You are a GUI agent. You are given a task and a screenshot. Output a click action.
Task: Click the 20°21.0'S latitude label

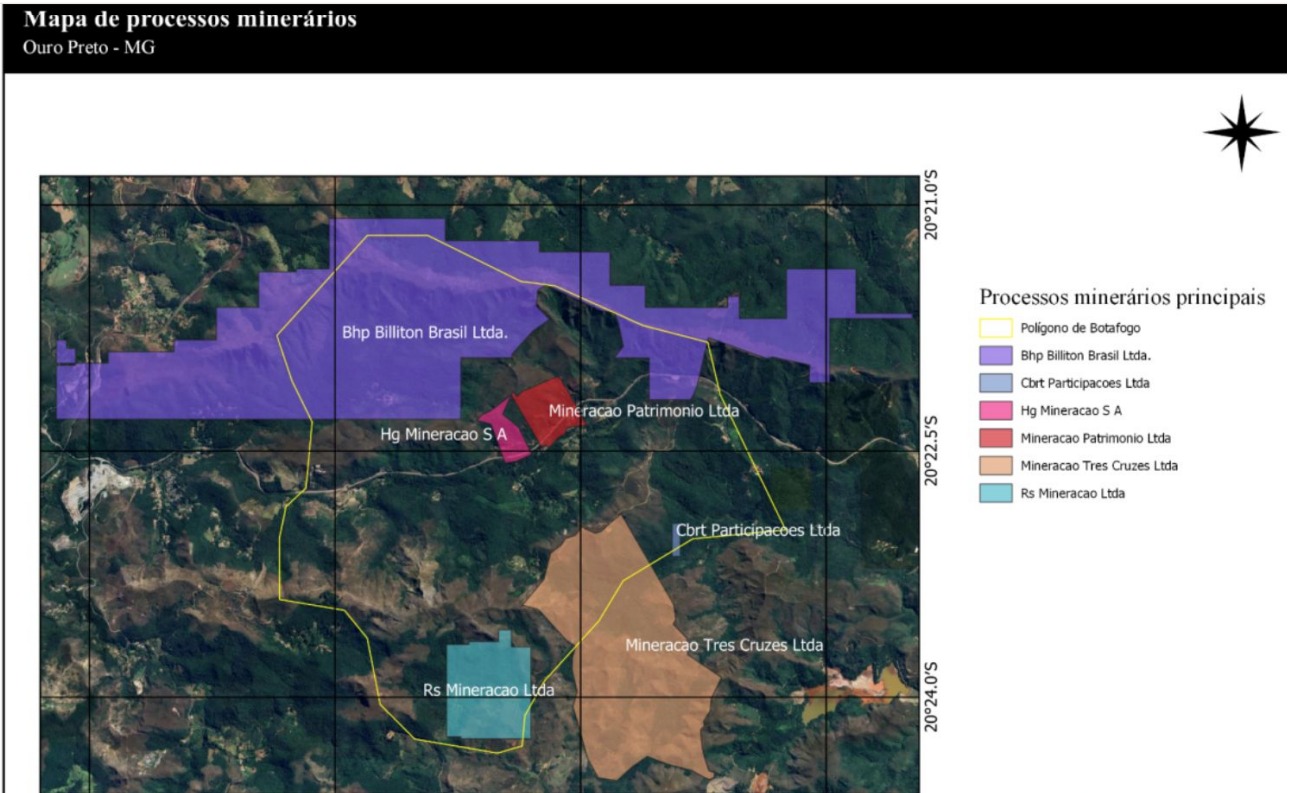click(x=935, y=205)
